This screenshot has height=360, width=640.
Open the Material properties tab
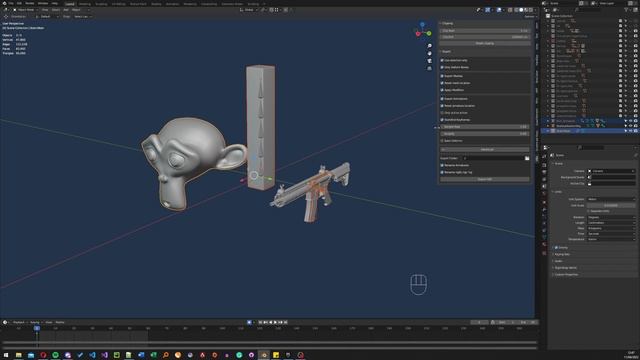click(x=544, y=244)
